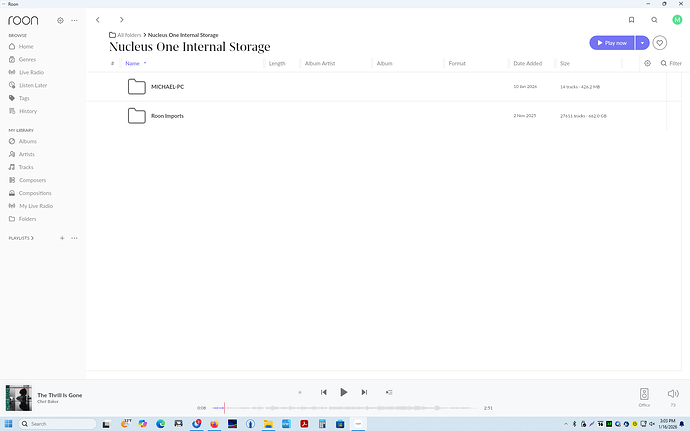Expand the Play now dropdown arrow
690x431 pixels.
click(642, 43)
